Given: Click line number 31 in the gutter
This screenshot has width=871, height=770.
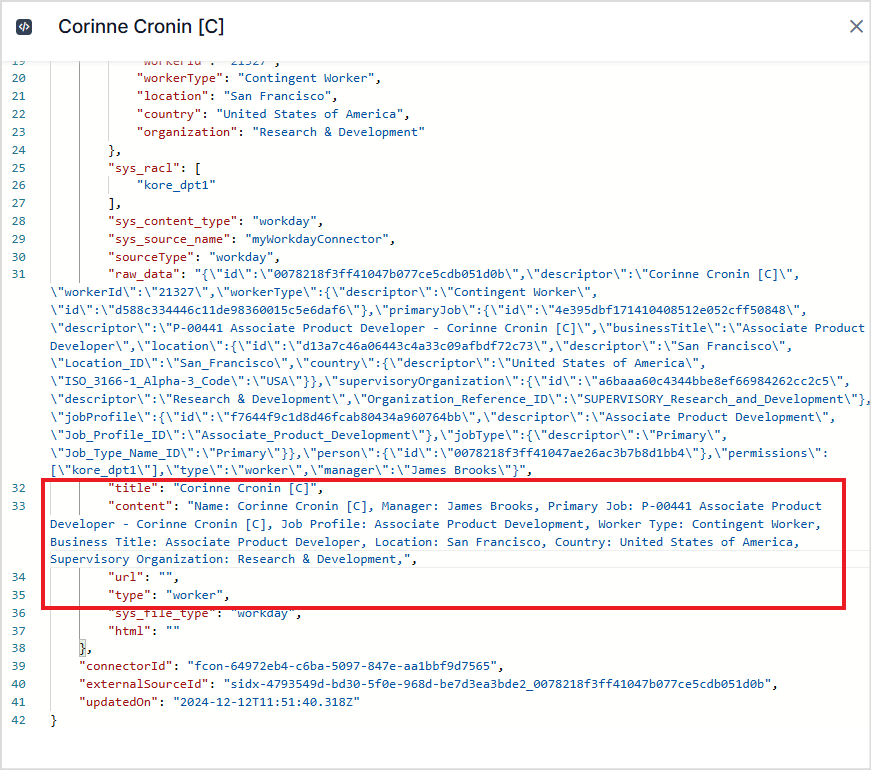Looking at the screenshot, I should click(18, 274).
